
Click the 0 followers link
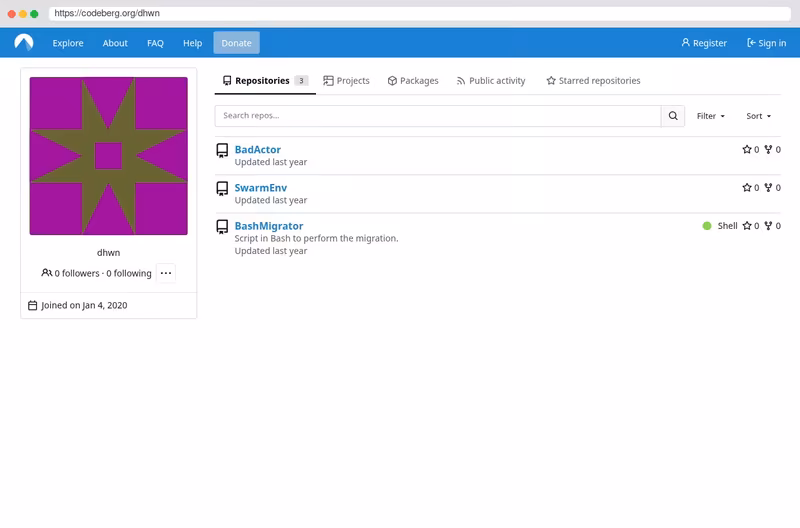pos(77,273)
